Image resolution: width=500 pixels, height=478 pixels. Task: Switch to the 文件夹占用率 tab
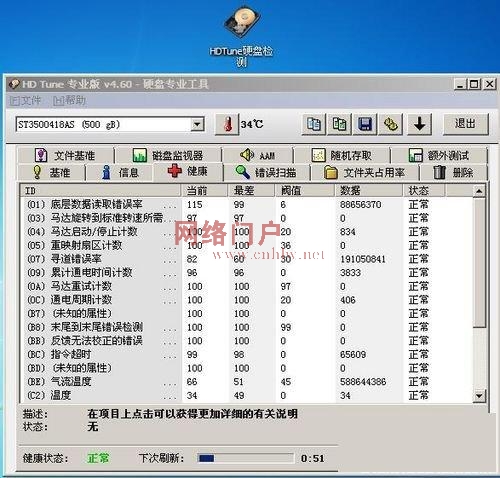tap(365, 172)
